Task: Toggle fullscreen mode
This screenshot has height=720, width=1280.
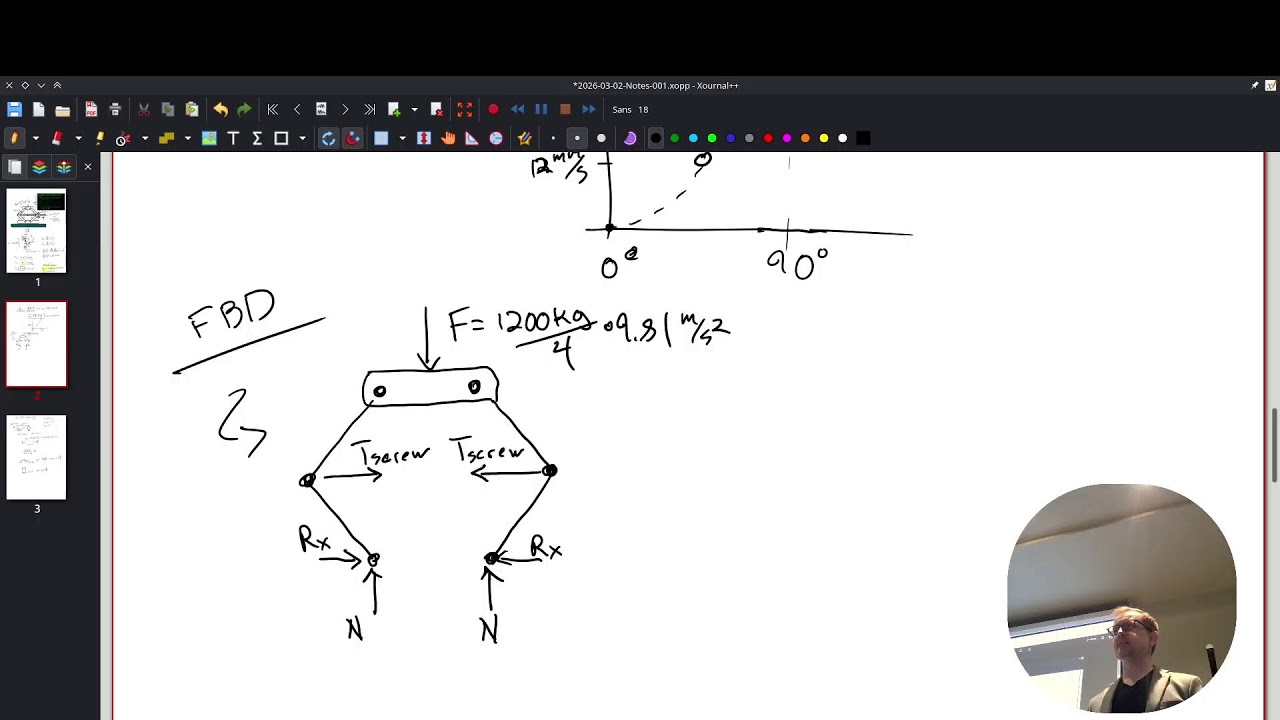Action: tap(464, 109)
